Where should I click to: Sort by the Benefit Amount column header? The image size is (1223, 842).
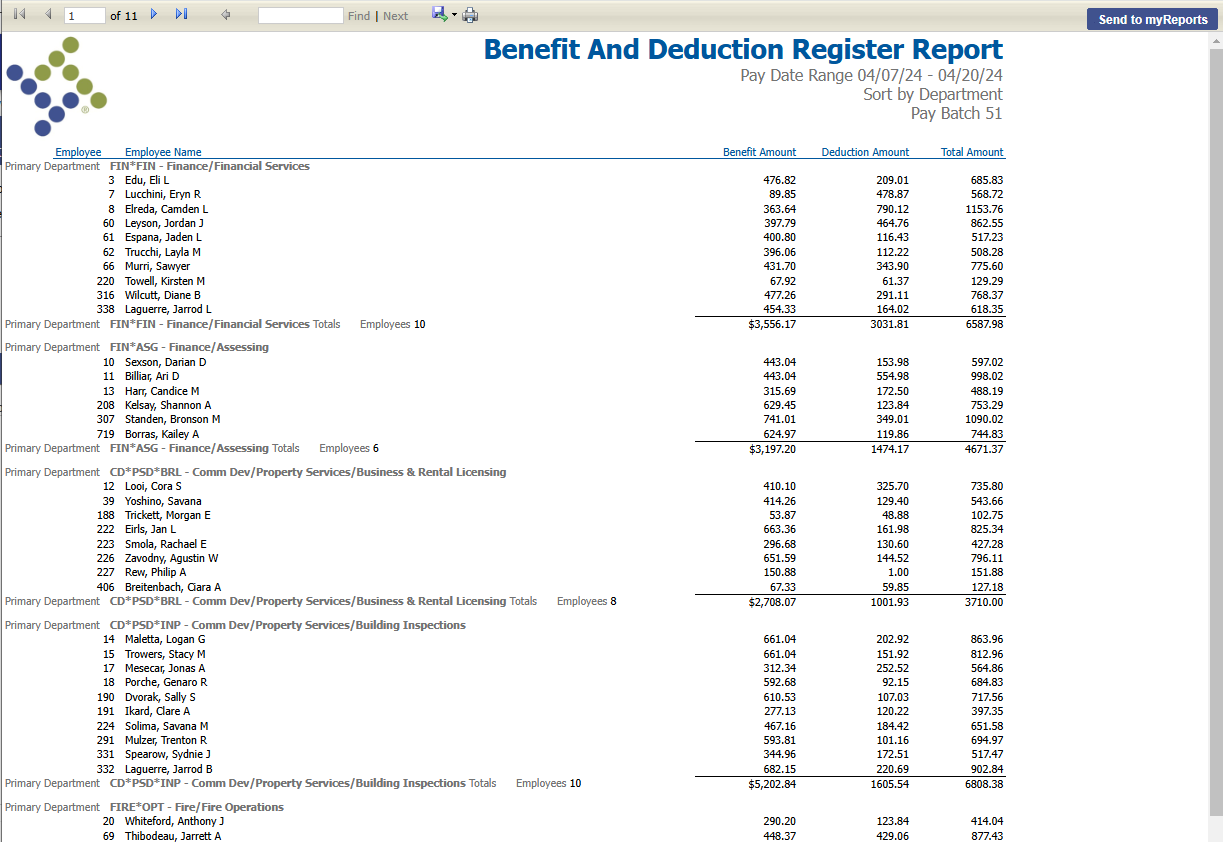pos(760,152)
